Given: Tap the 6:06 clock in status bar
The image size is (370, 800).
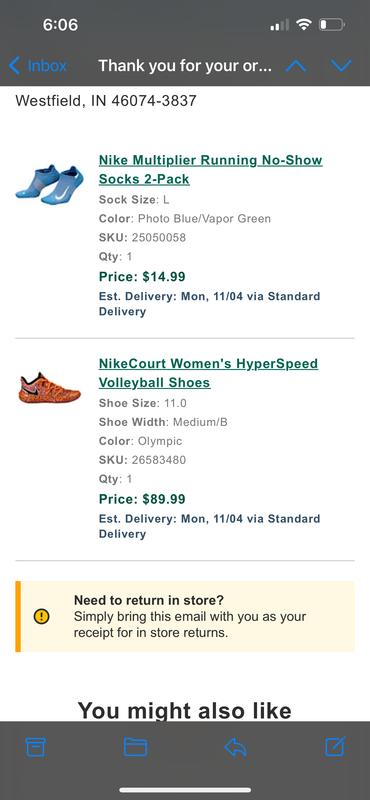Looking at the screenshot, I should [x=60, y=24].
